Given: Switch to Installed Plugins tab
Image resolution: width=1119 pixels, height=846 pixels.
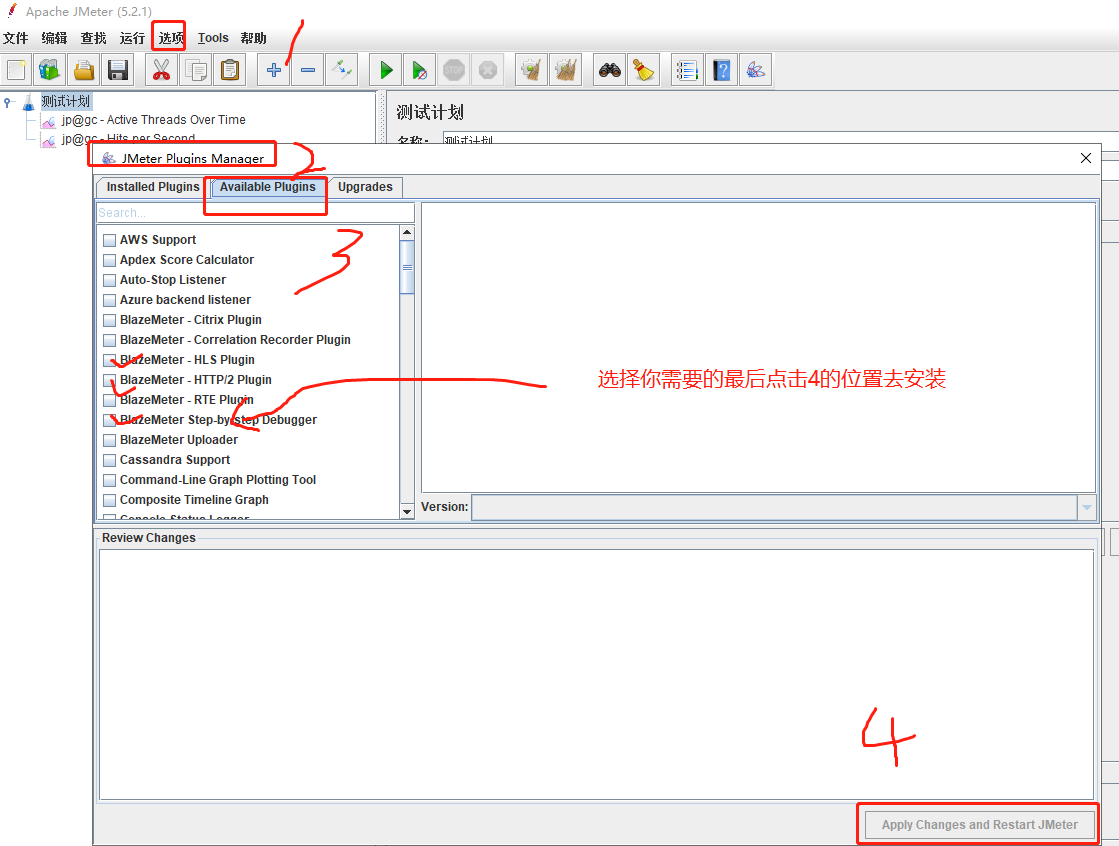Looking at the screenshot, I should pyautogui.click(x=153, y=187).
